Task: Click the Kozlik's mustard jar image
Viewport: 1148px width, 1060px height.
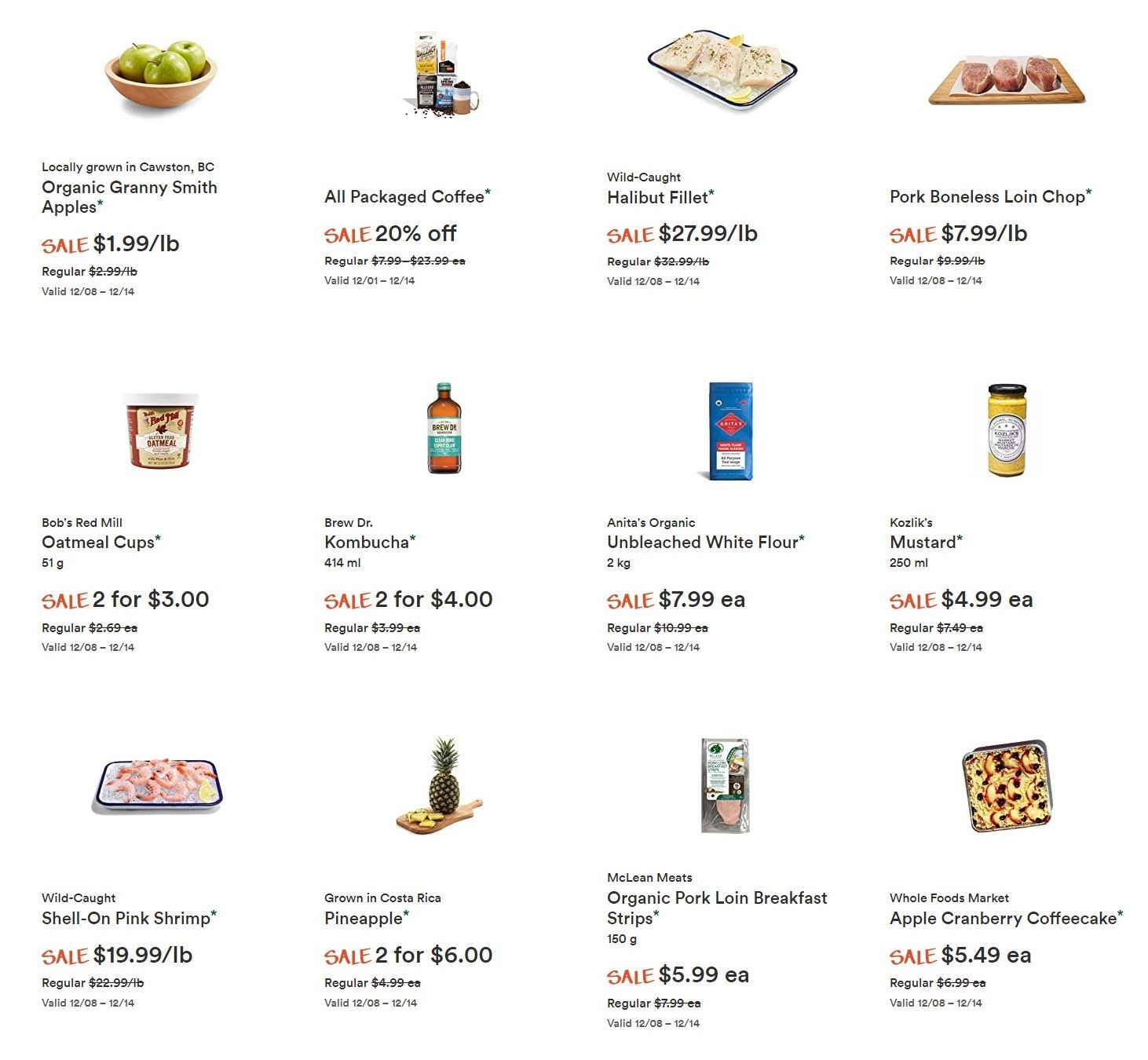Action: pyautogui.click(x=1007, y=430)
